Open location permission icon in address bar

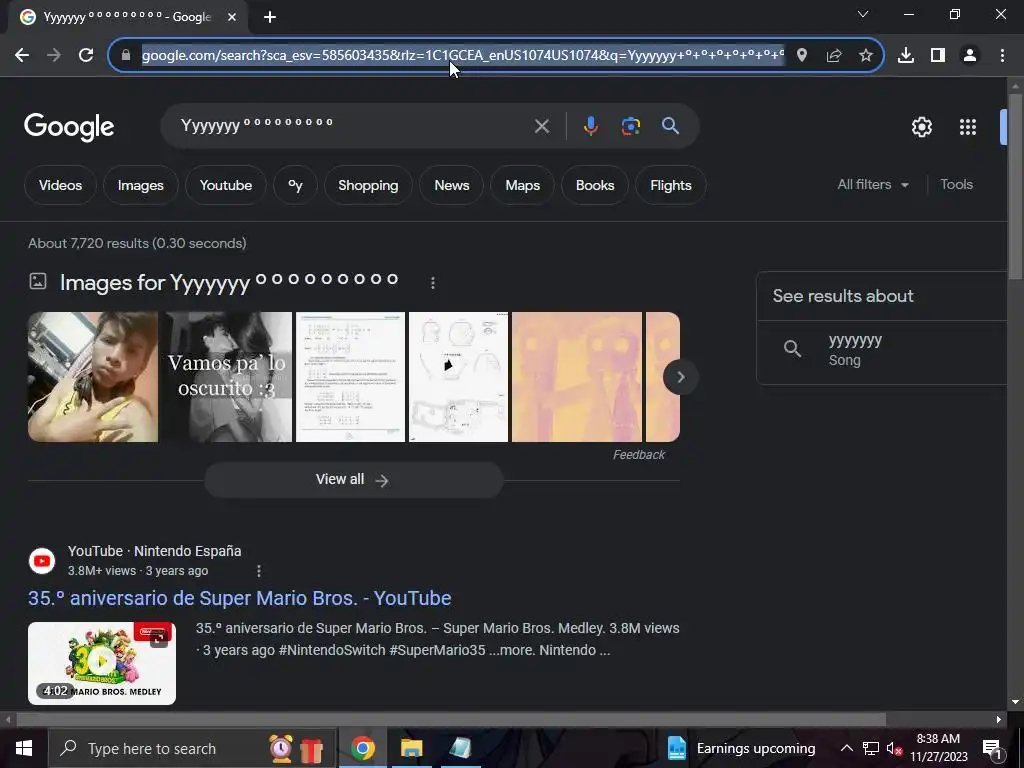click(x=802, y=56)
